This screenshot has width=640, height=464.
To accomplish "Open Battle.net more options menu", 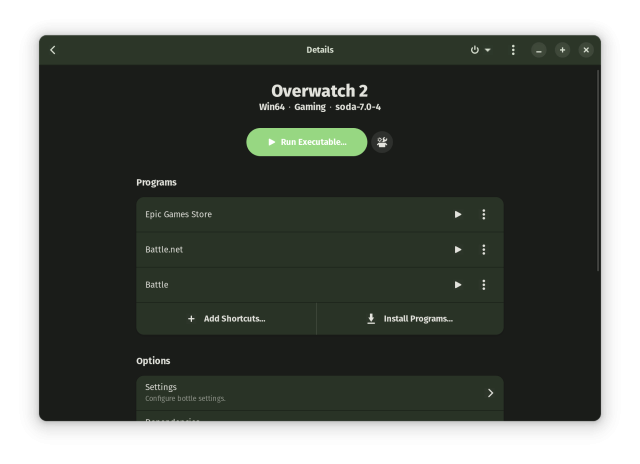I will [x=484, y=250].
